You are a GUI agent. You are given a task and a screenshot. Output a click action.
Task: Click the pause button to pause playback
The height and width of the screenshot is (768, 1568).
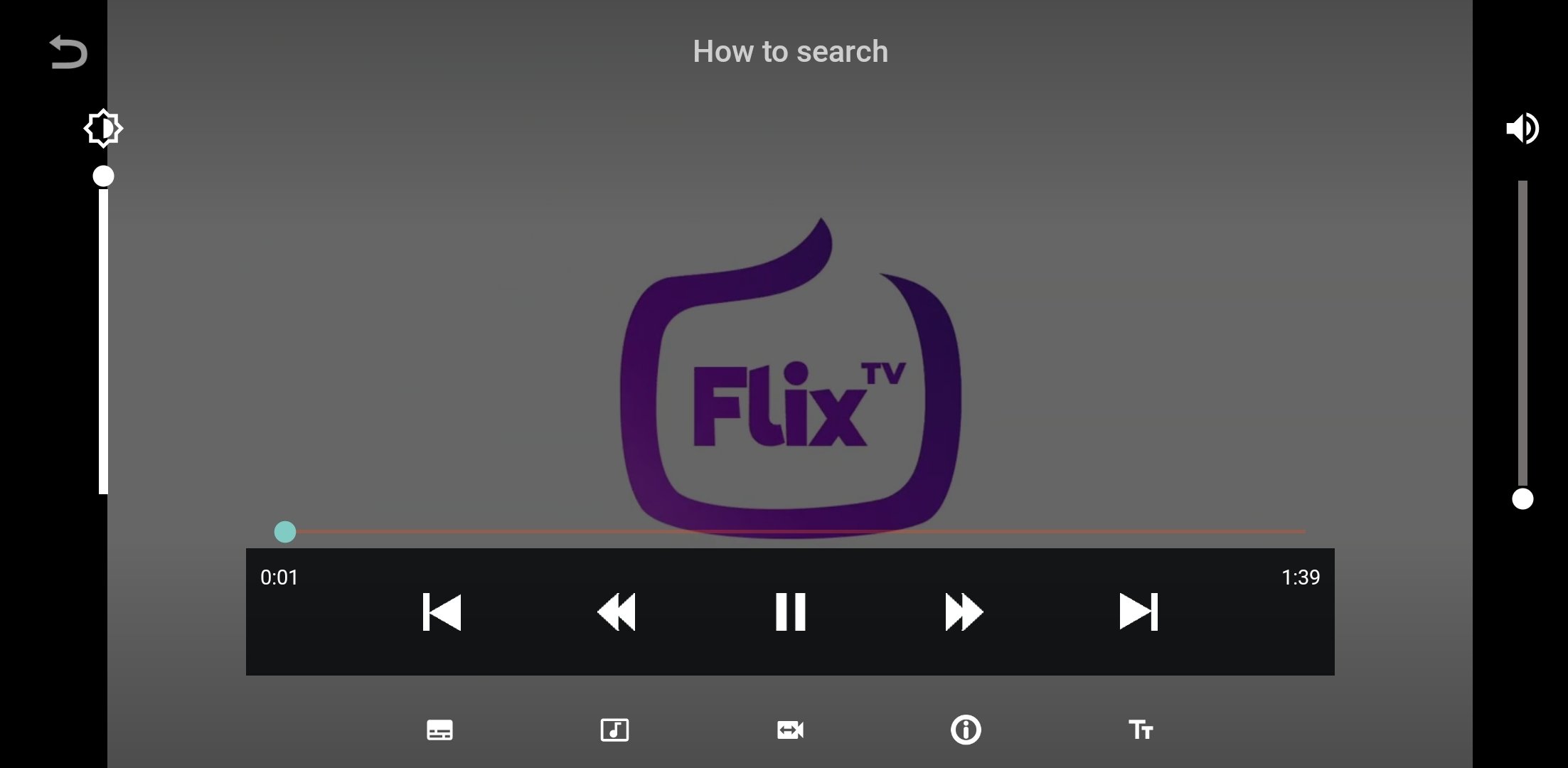(791, 611)
